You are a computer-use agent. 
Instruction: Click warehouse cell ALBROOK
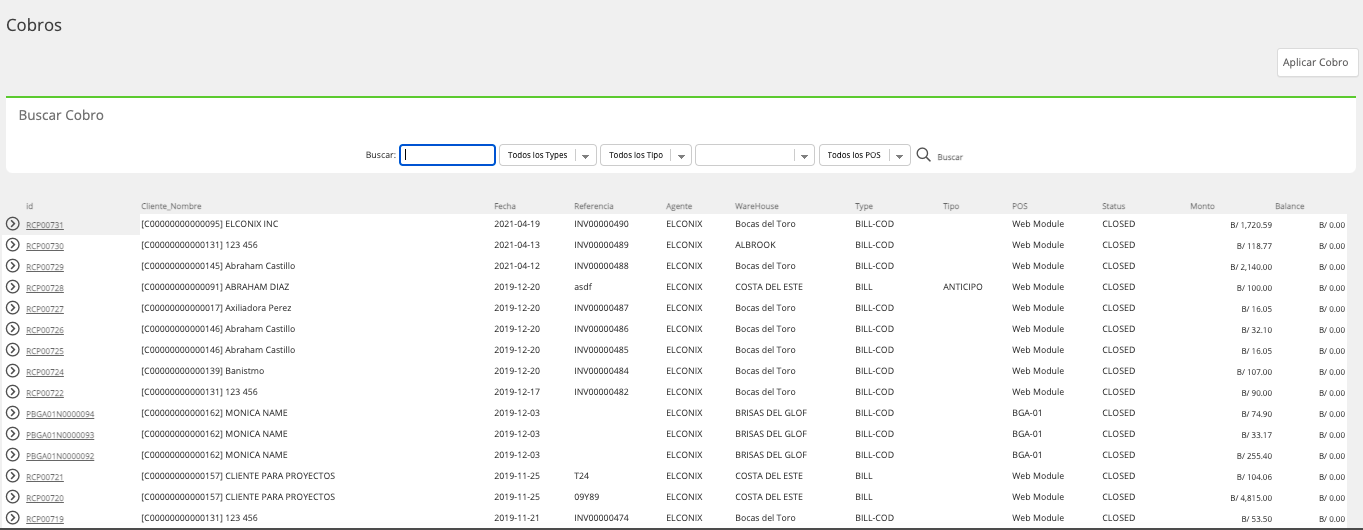(755, 245)
